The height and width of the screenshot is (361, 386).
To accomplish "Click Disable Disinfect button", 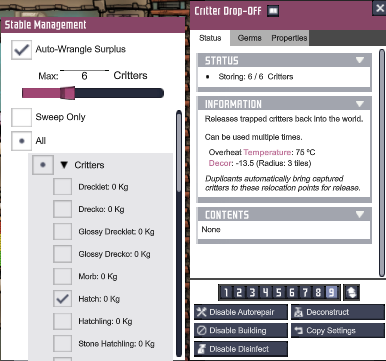I will click(x=241, y=349).
